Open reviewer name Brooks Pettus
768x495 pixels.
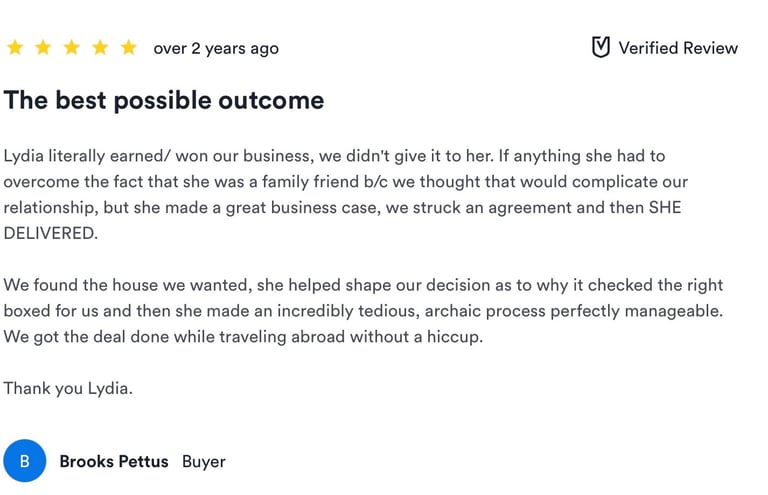point(113,461)
